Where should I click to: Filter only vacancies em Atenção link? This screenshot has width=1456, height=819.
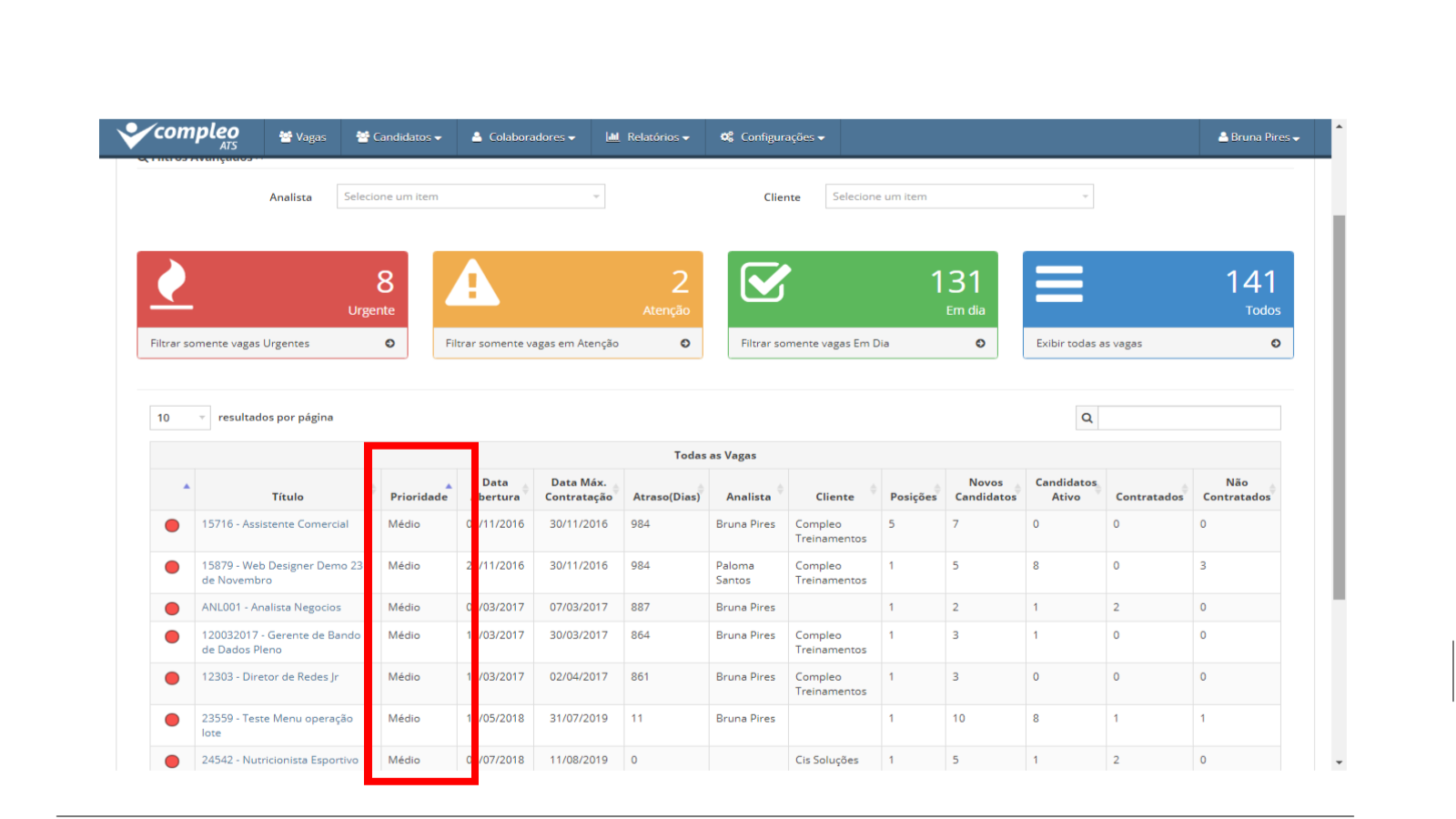coord(531,344)
